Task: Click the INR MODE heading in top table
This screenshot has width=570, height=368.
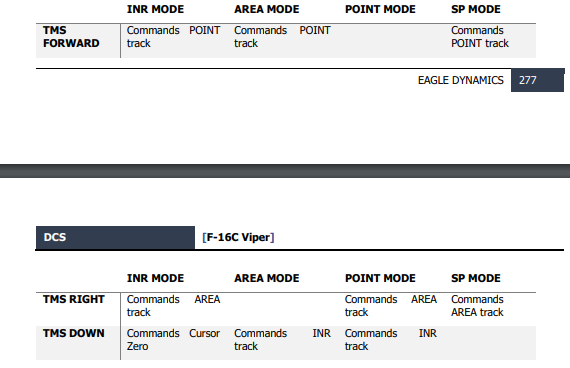Action: tap(155, 9)
